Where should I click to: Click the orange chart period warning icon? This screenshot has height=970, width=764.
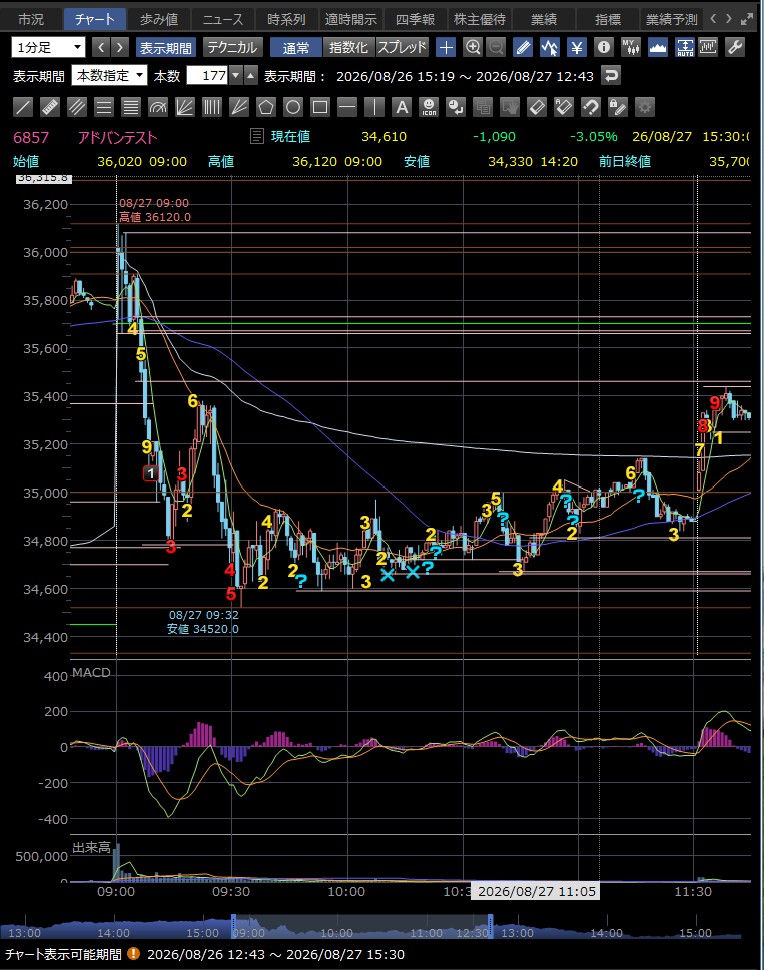click(x=133, y=953)
